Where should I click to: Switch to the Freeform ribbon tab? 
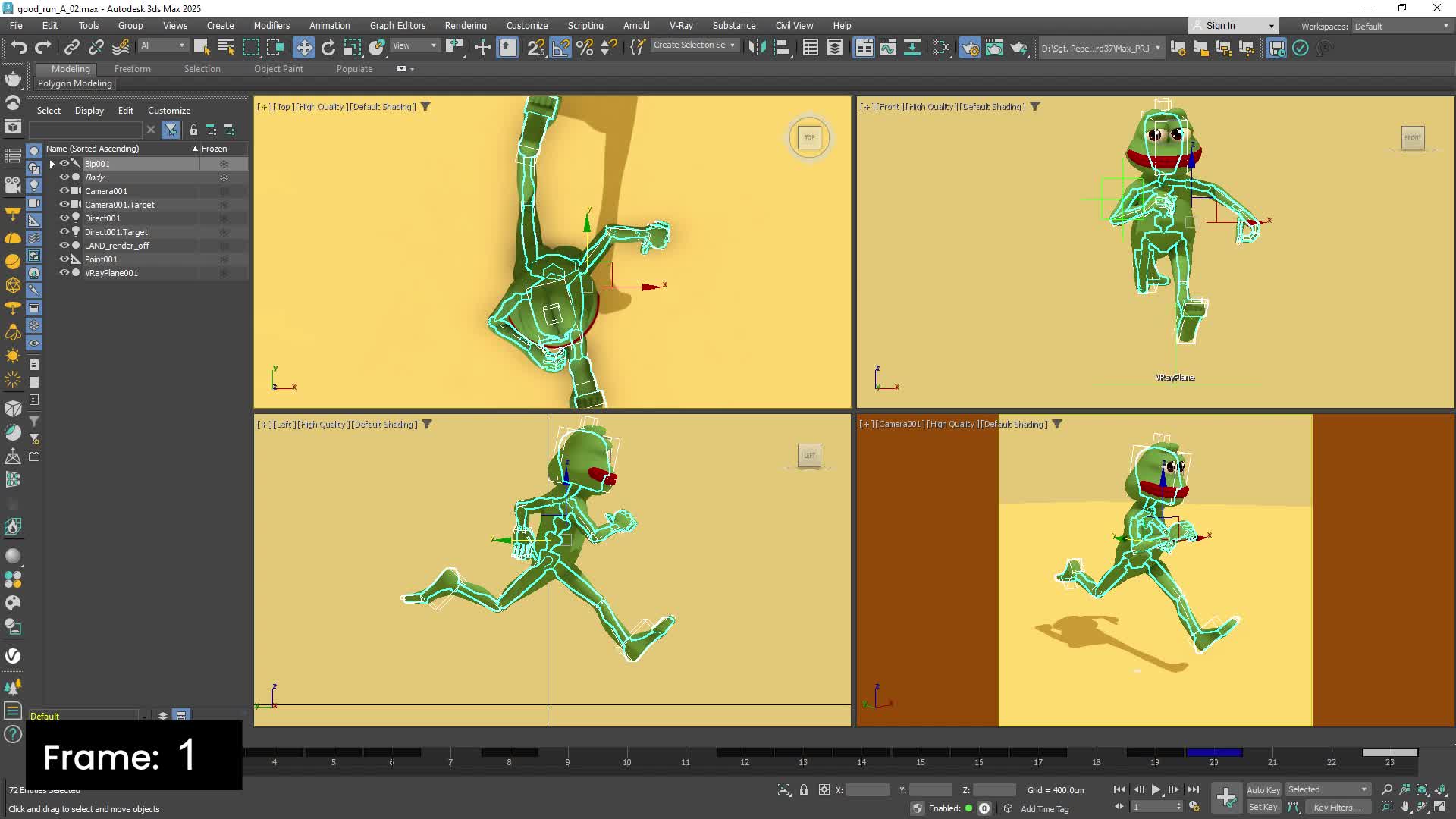point(133,69)
